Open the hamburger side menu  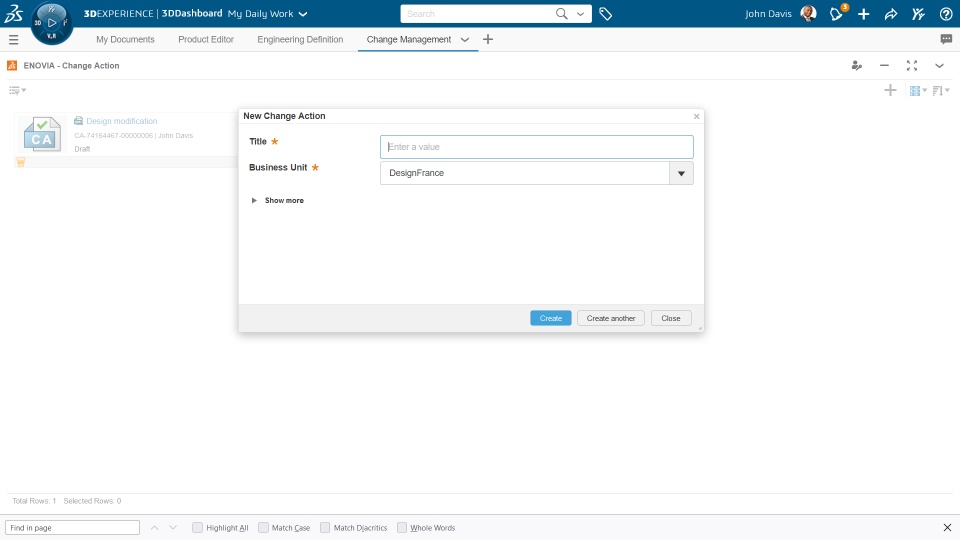click(13, 40)
